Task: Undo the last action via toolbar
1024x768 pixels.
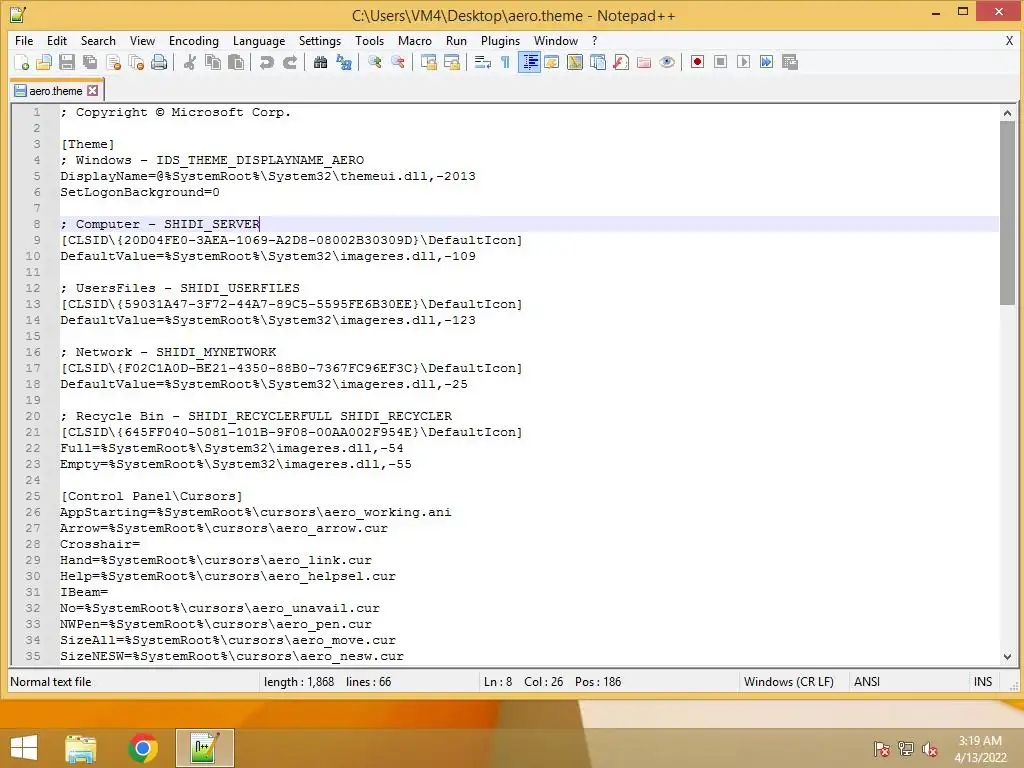Action: 266,62
